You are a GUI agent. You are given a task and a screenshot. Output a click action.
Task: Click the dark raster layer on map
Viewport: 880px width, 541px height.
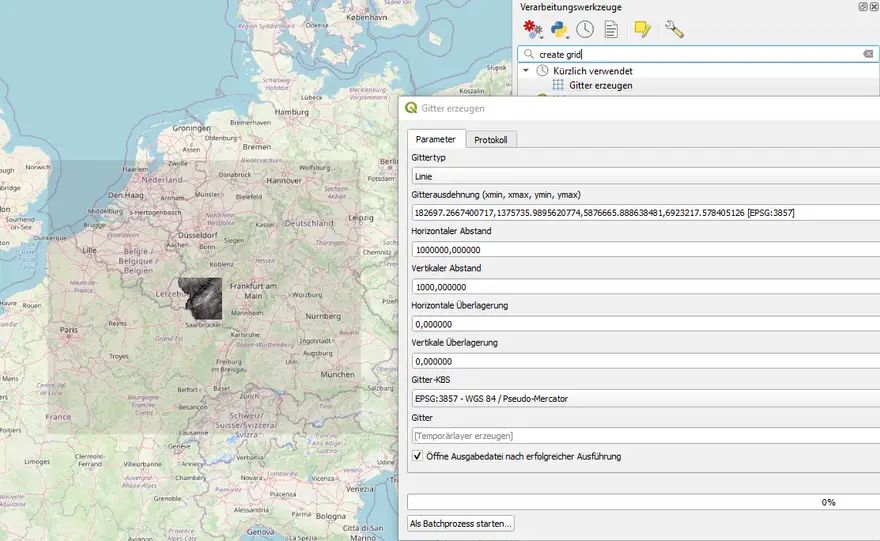(x=201, y=298)
